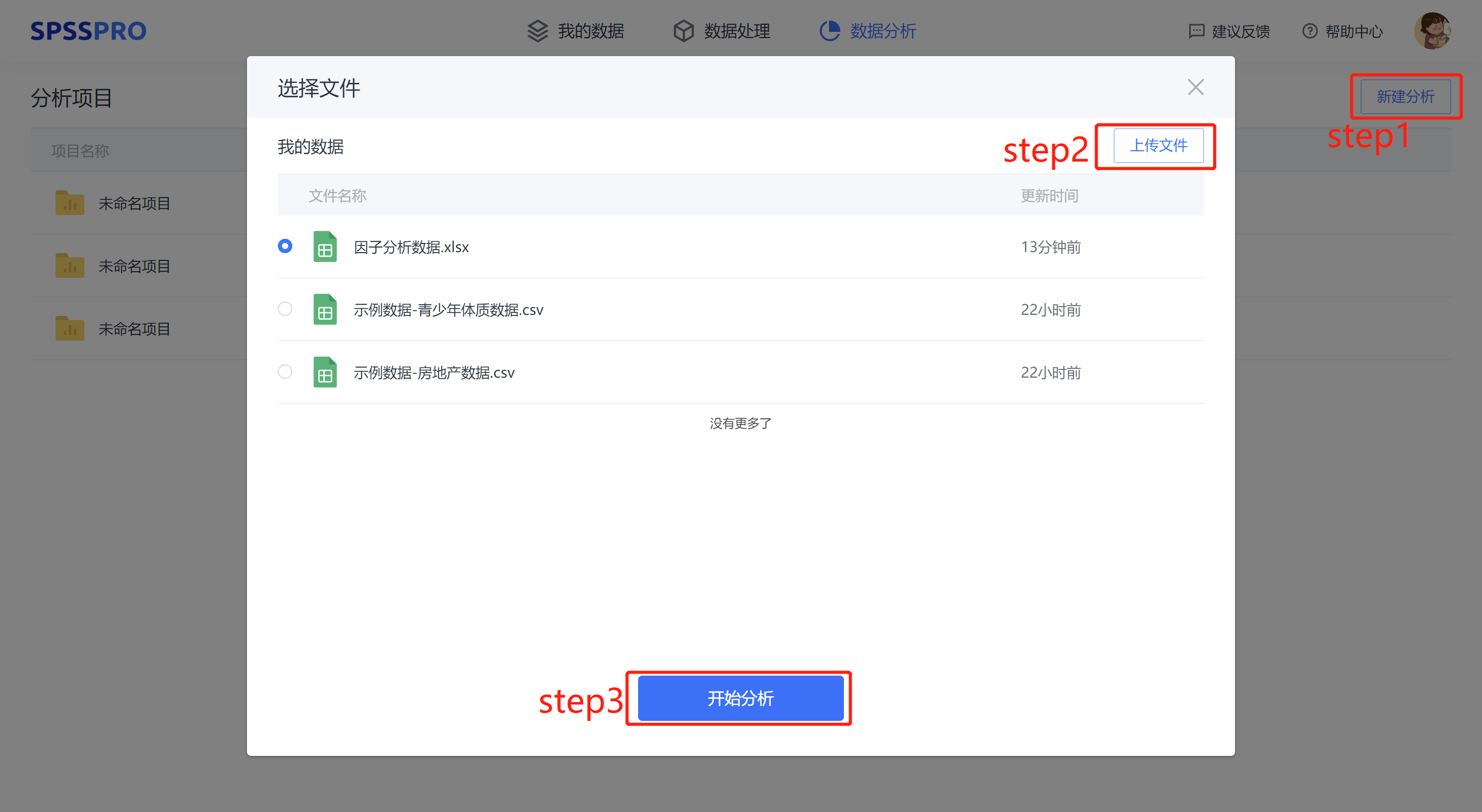Click the 新建分析 button

pyautogui.click(x=1404, y=97)
